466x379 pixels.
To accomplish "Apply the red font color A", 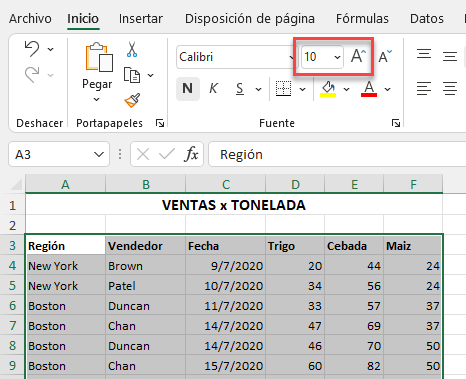I will 369,89.
